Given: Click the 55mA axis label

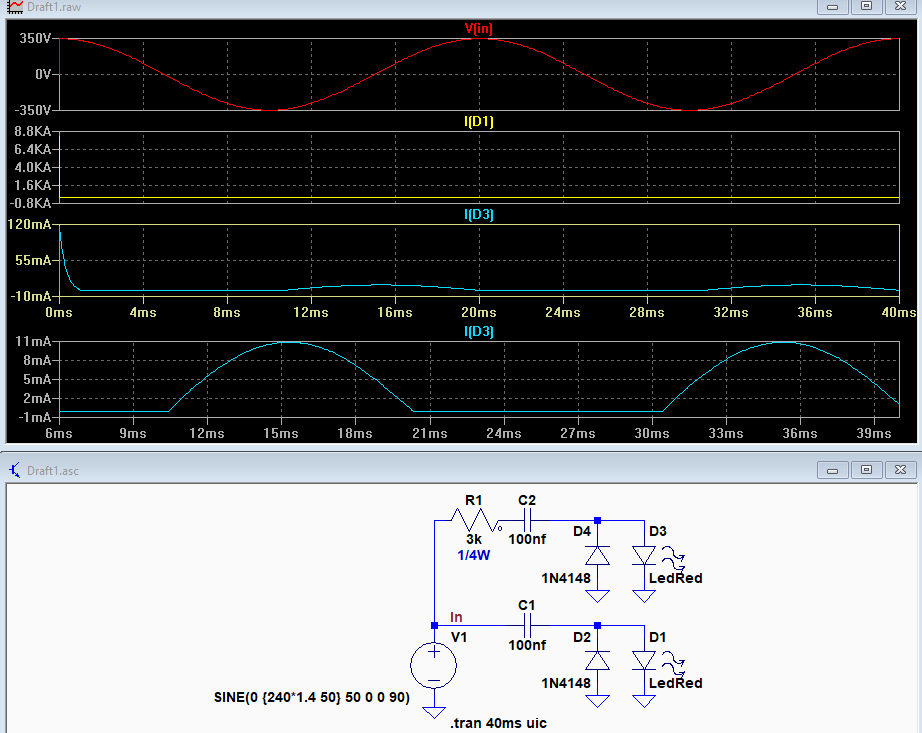Looking at the screenshot, I should [34, 260].
